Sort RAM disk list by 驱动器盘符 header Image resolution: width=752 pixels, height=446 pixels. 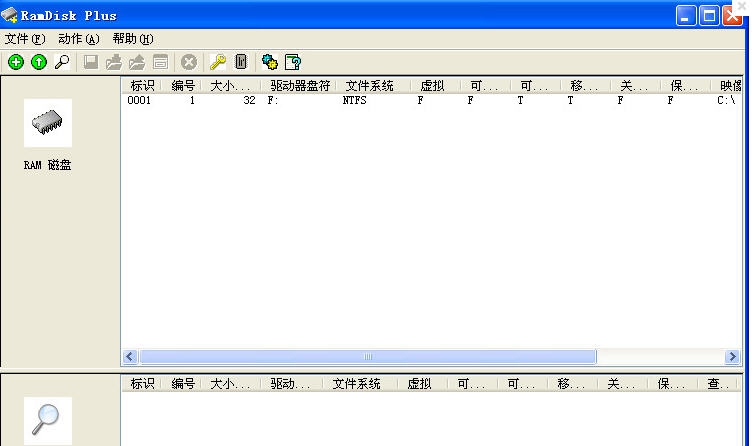click(299, 86)
